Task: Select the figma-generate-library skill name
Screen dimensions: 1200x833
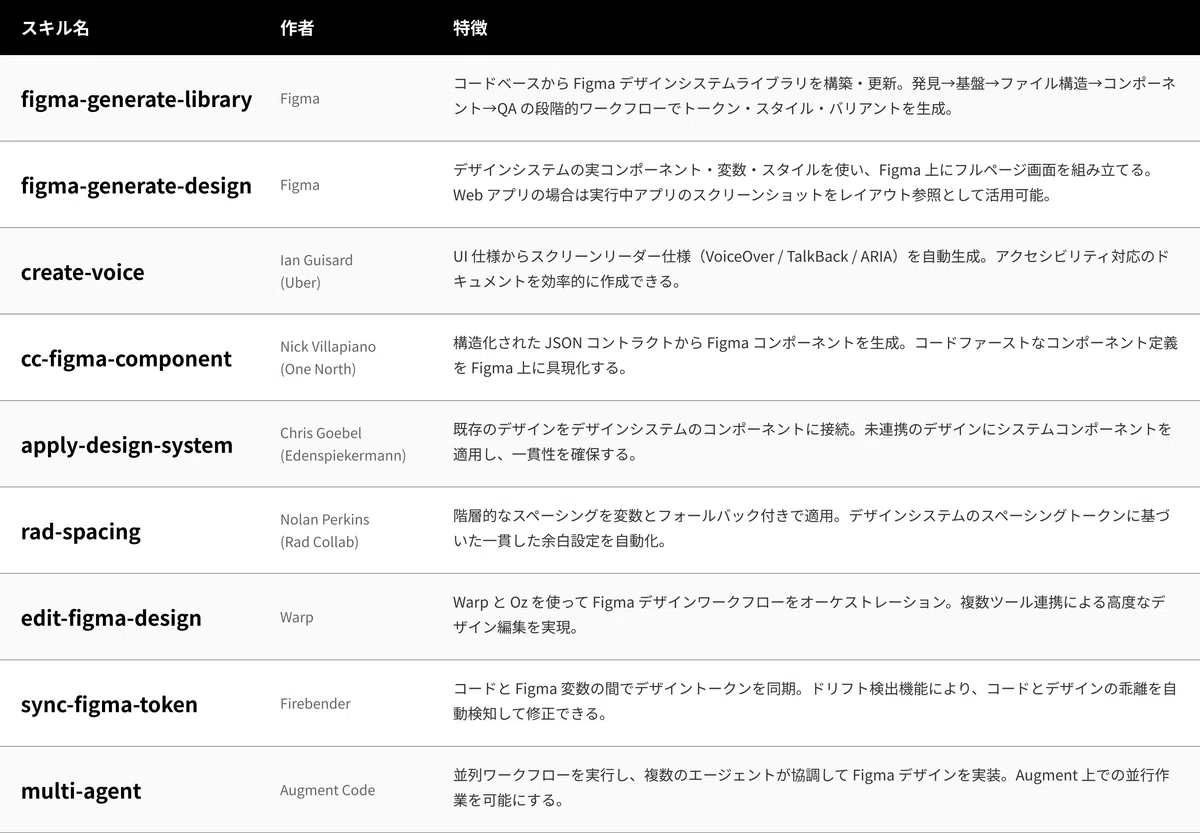Action: tap(136, 99)
